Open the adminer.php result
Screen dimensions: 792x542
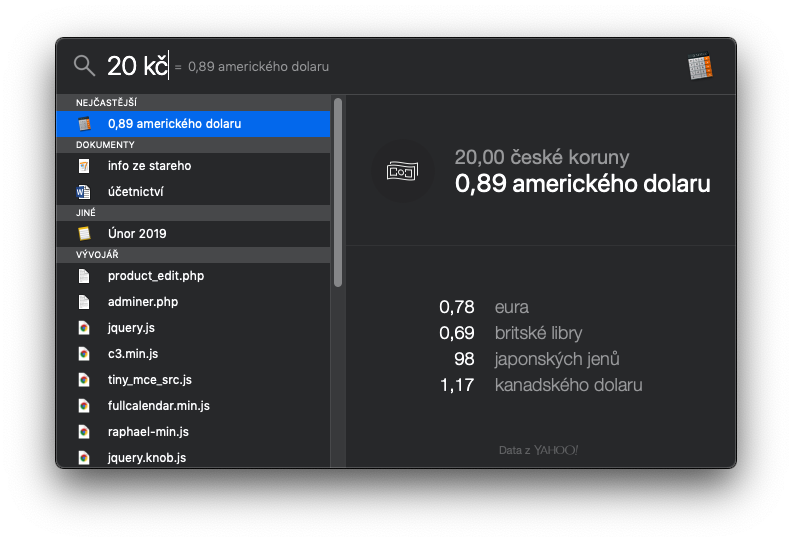[143, 302]
